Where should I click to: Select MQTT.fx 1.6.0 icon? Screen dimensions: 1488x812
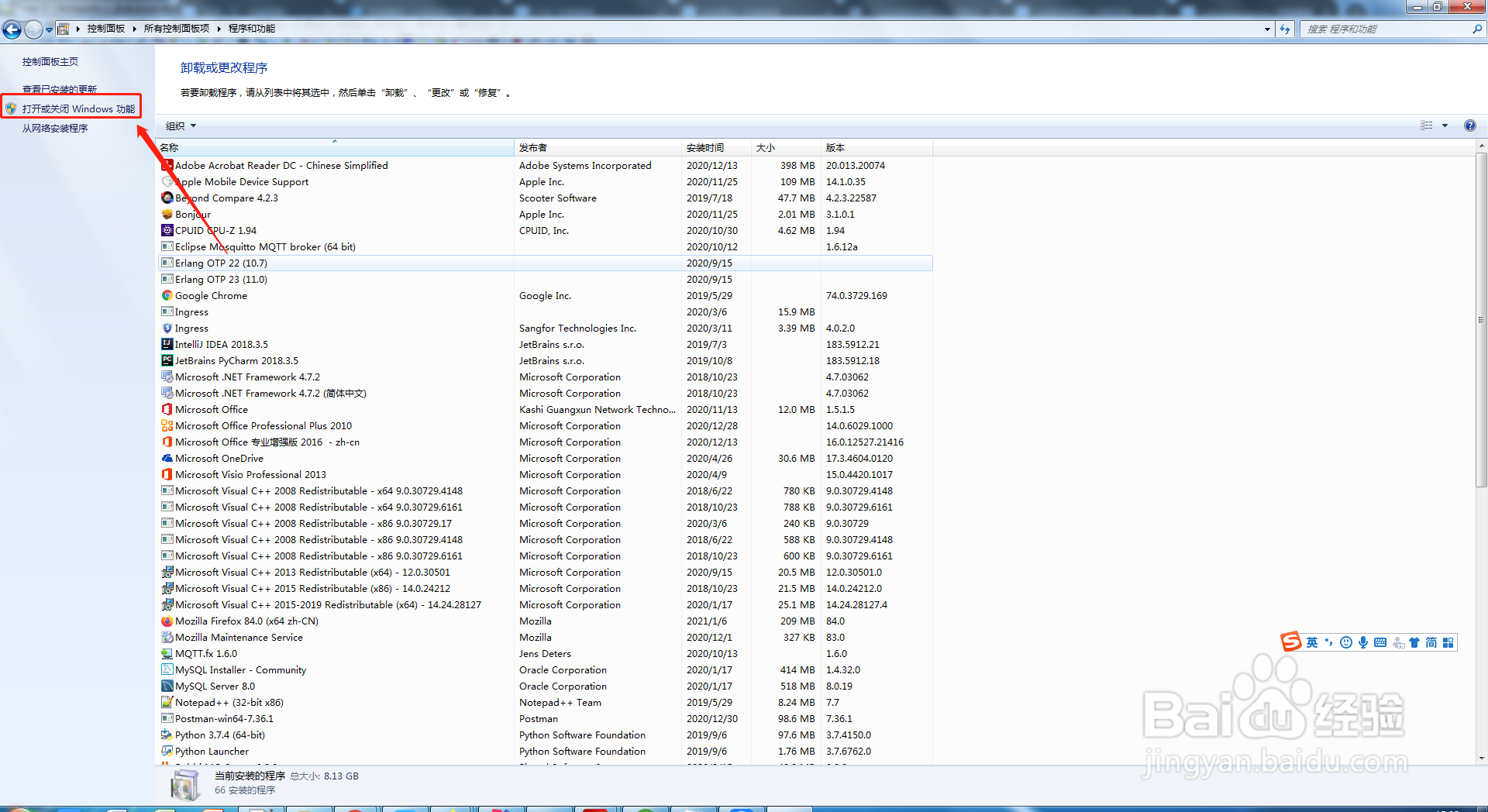pyautogui.click(x=167, y=653)
